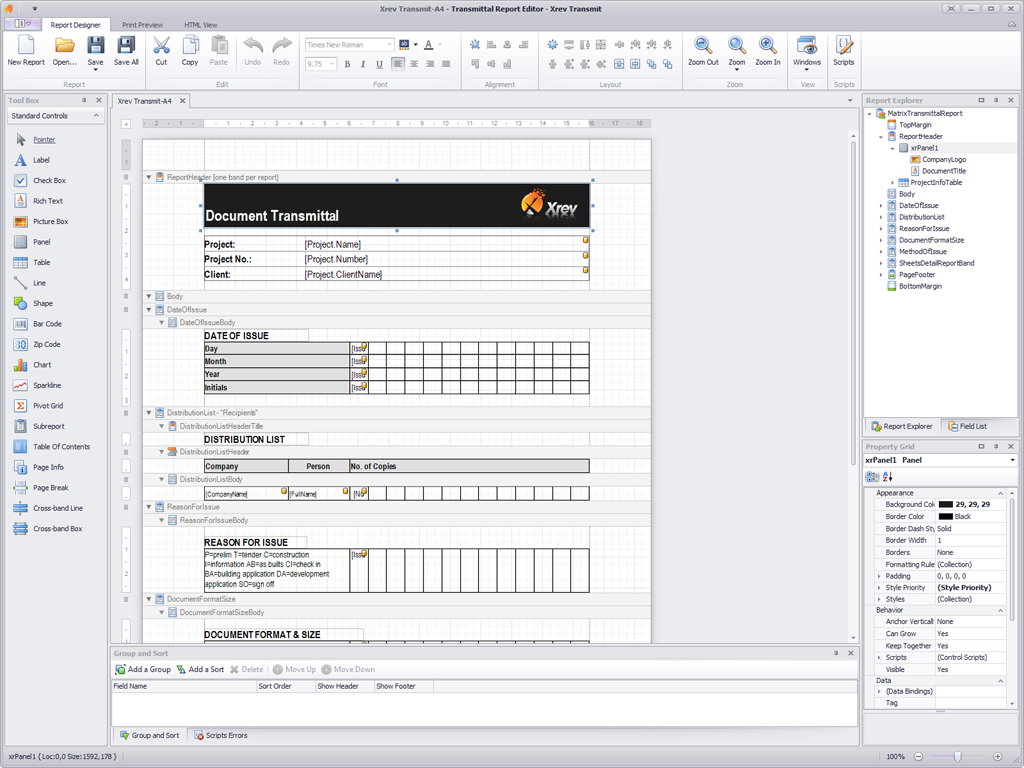Open the Scripts editor
The height and width of the screenshot is (768, 1024).
[x=844, y=51]
